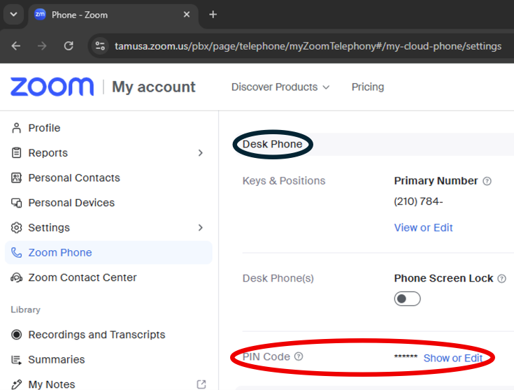Open the tab search dropdown arrow
514x390 pixels.
point(14,15)
